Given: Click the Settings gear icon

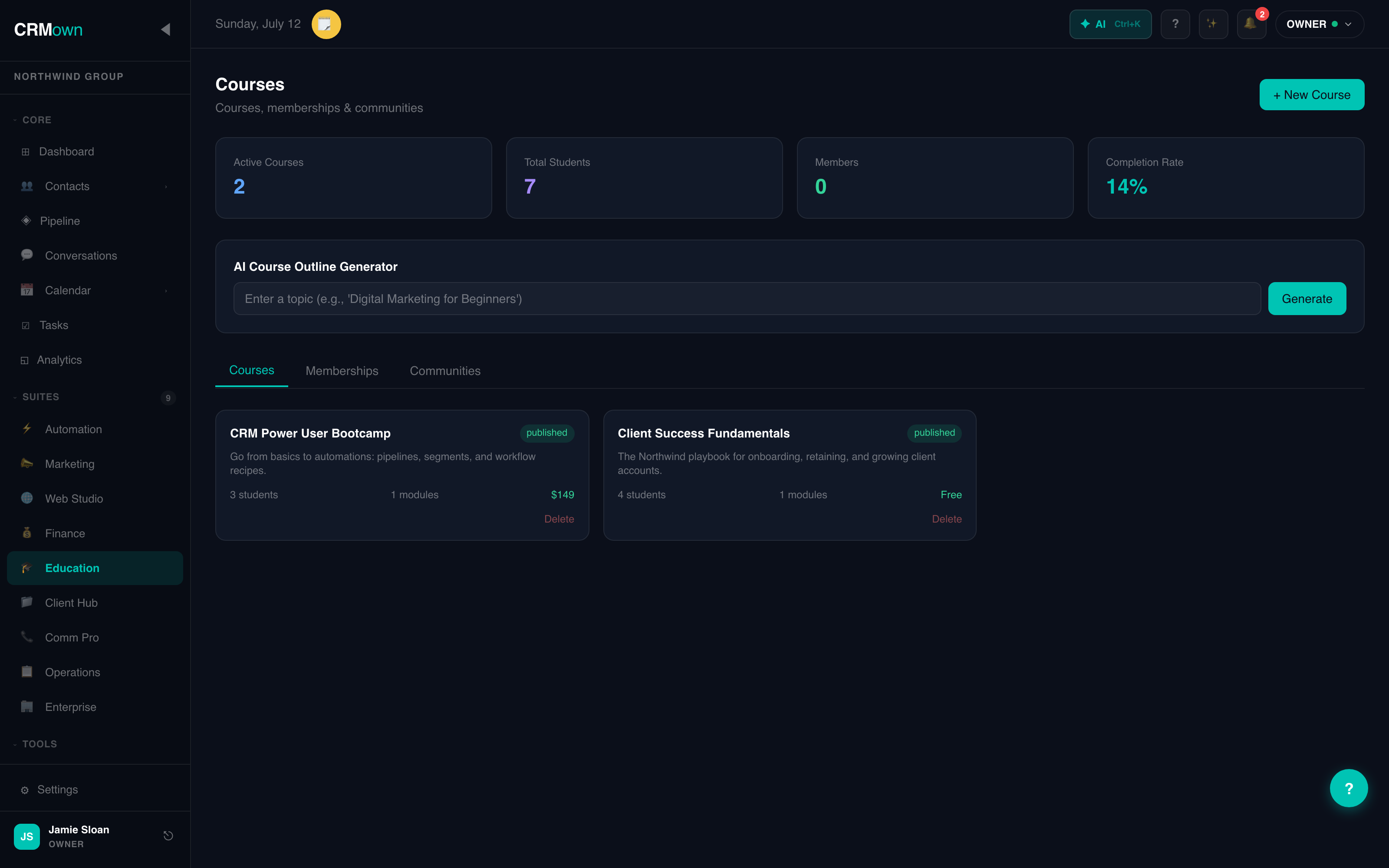Looking at the screenshot, I should (25, 790).
